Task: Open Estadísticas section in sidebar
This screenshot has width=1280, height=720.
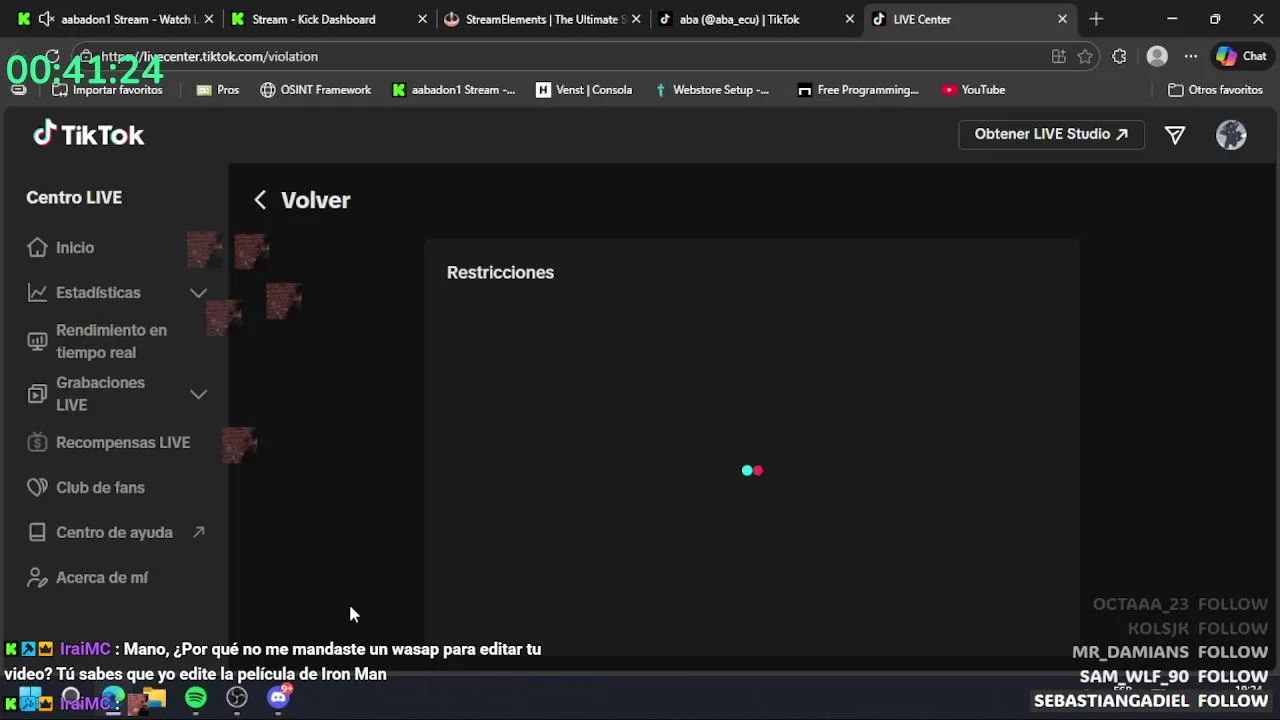Action: click(98, 293)
